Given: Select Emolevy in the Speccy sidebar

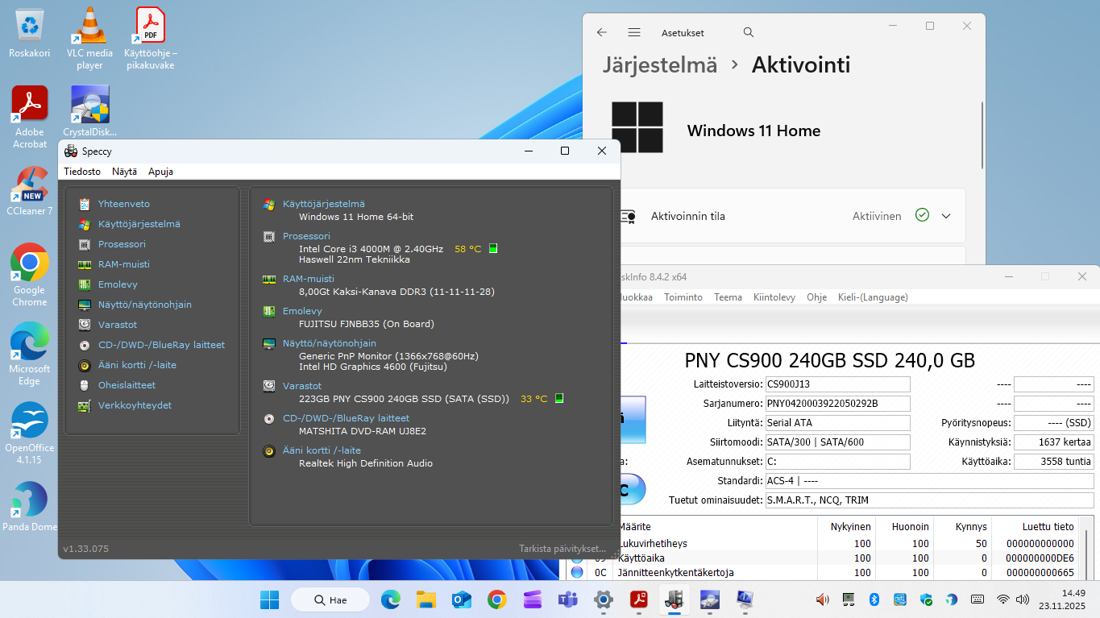Looking at the screenshot, I should (117, 284).
